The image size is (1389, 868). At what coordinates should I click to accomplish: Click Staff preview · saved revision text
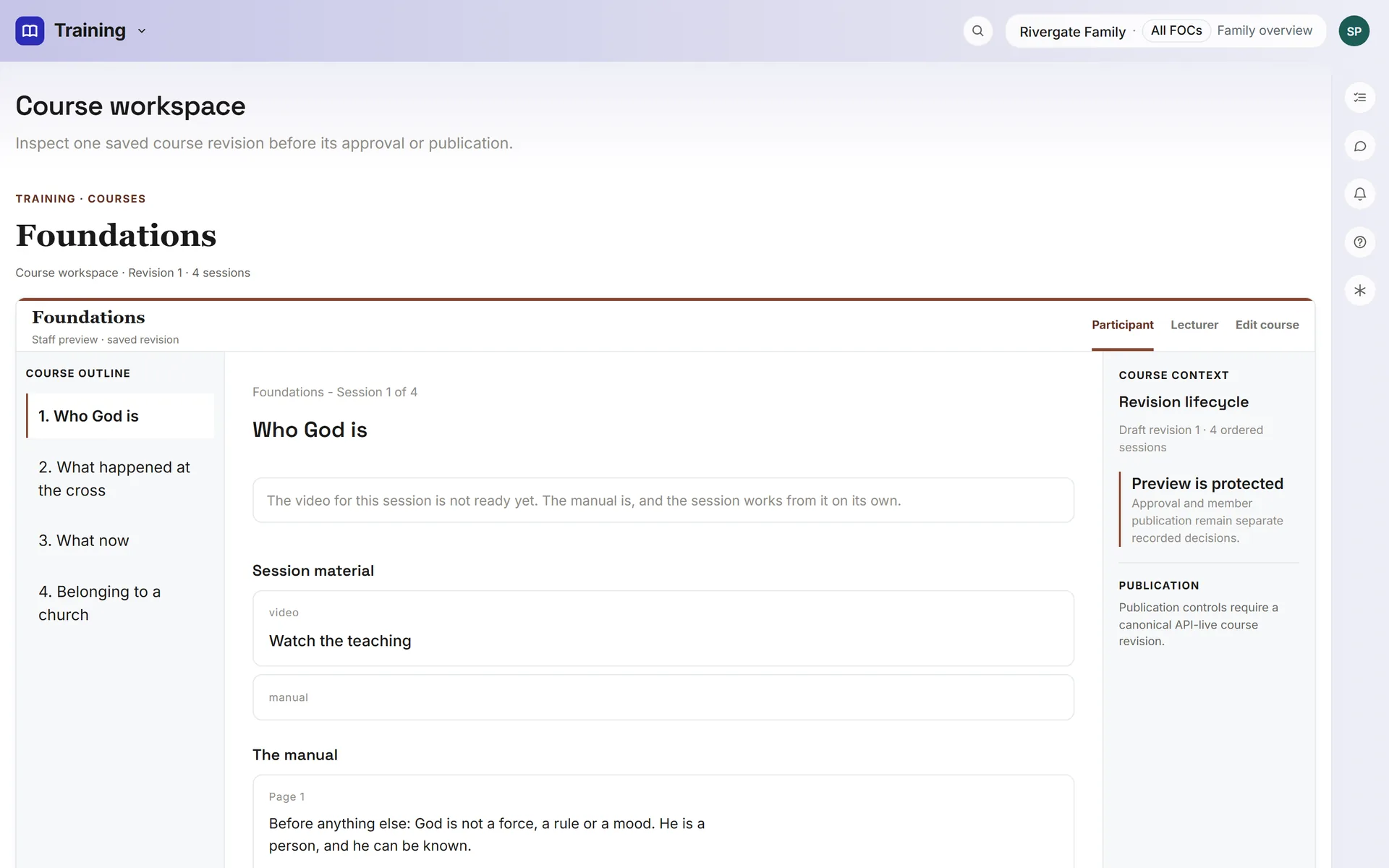coord(105,340)
